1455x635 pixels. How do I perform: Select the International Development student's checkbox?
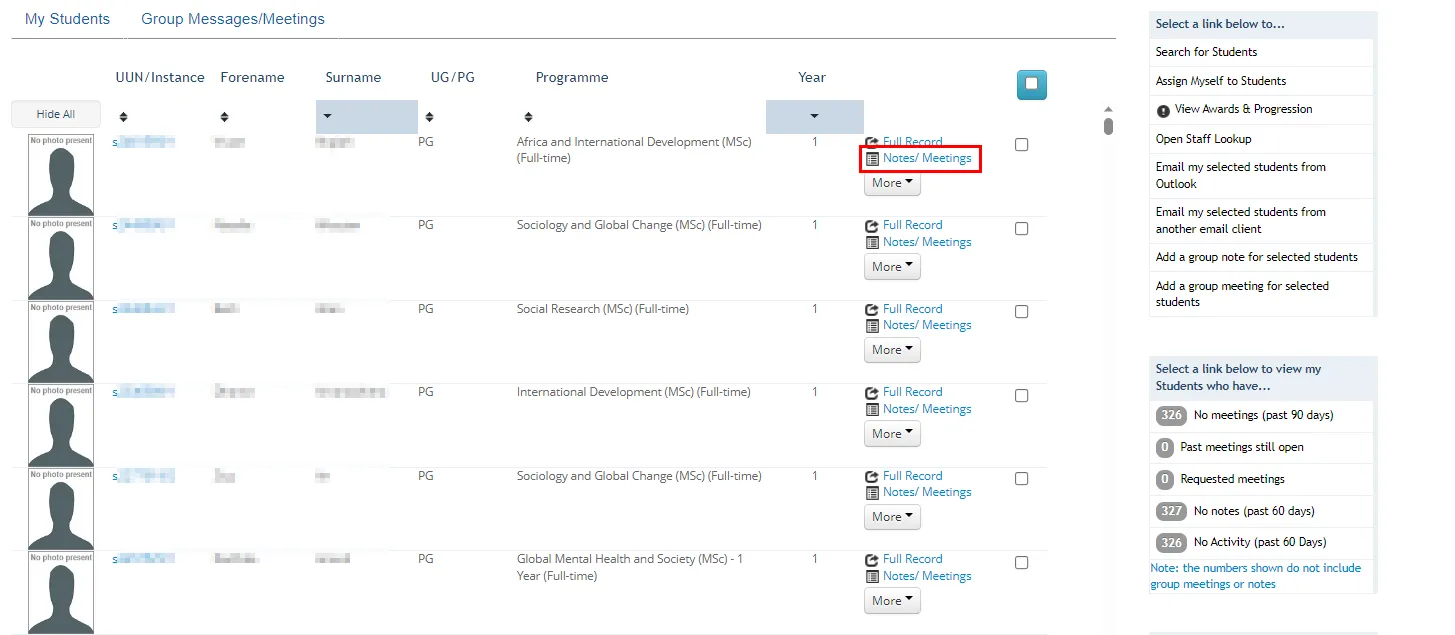pyautogui.click(x=1021, y=395)
